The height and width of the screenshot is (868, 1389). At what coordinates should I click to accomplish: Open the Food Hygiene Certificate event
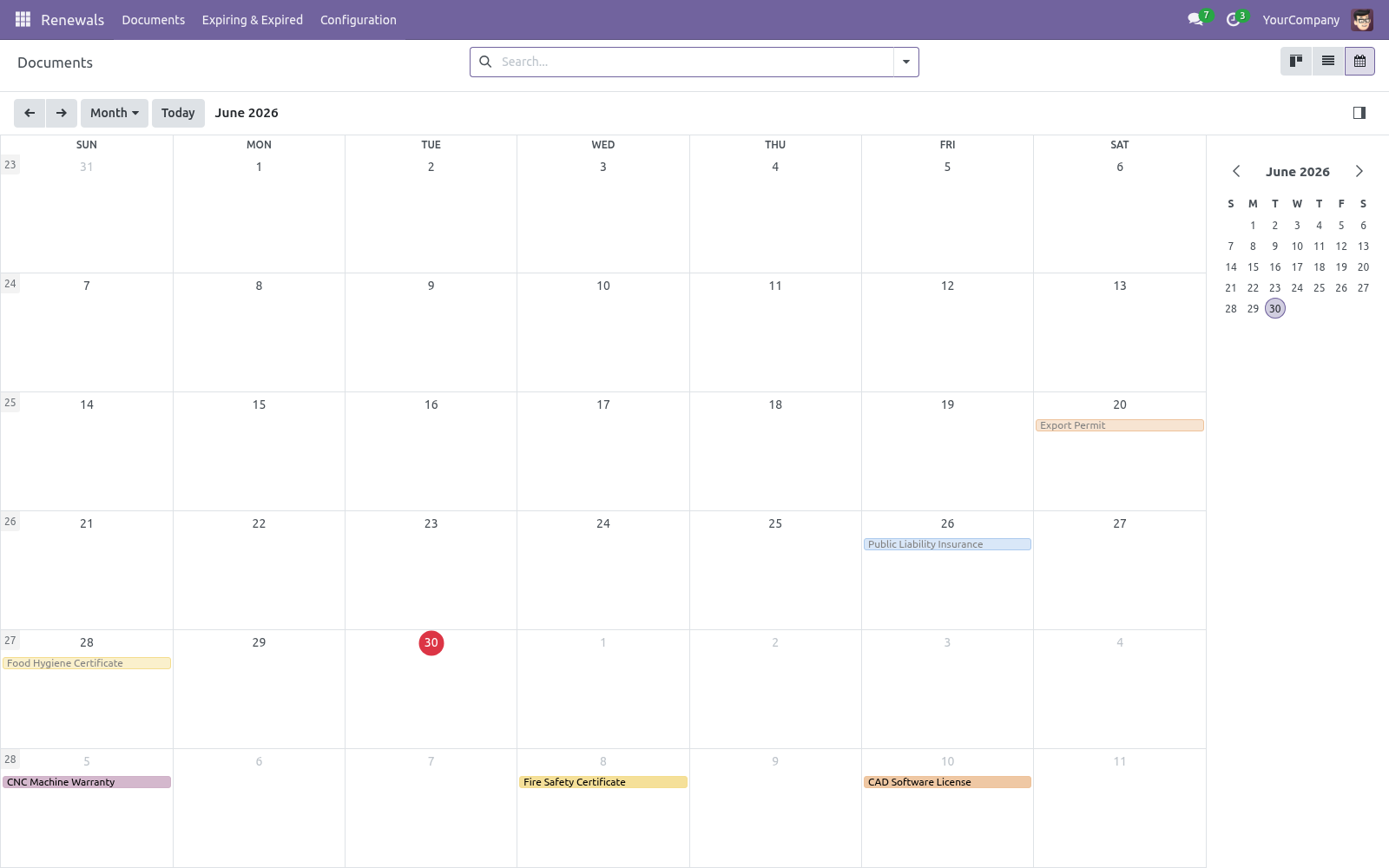coord(87,663)
